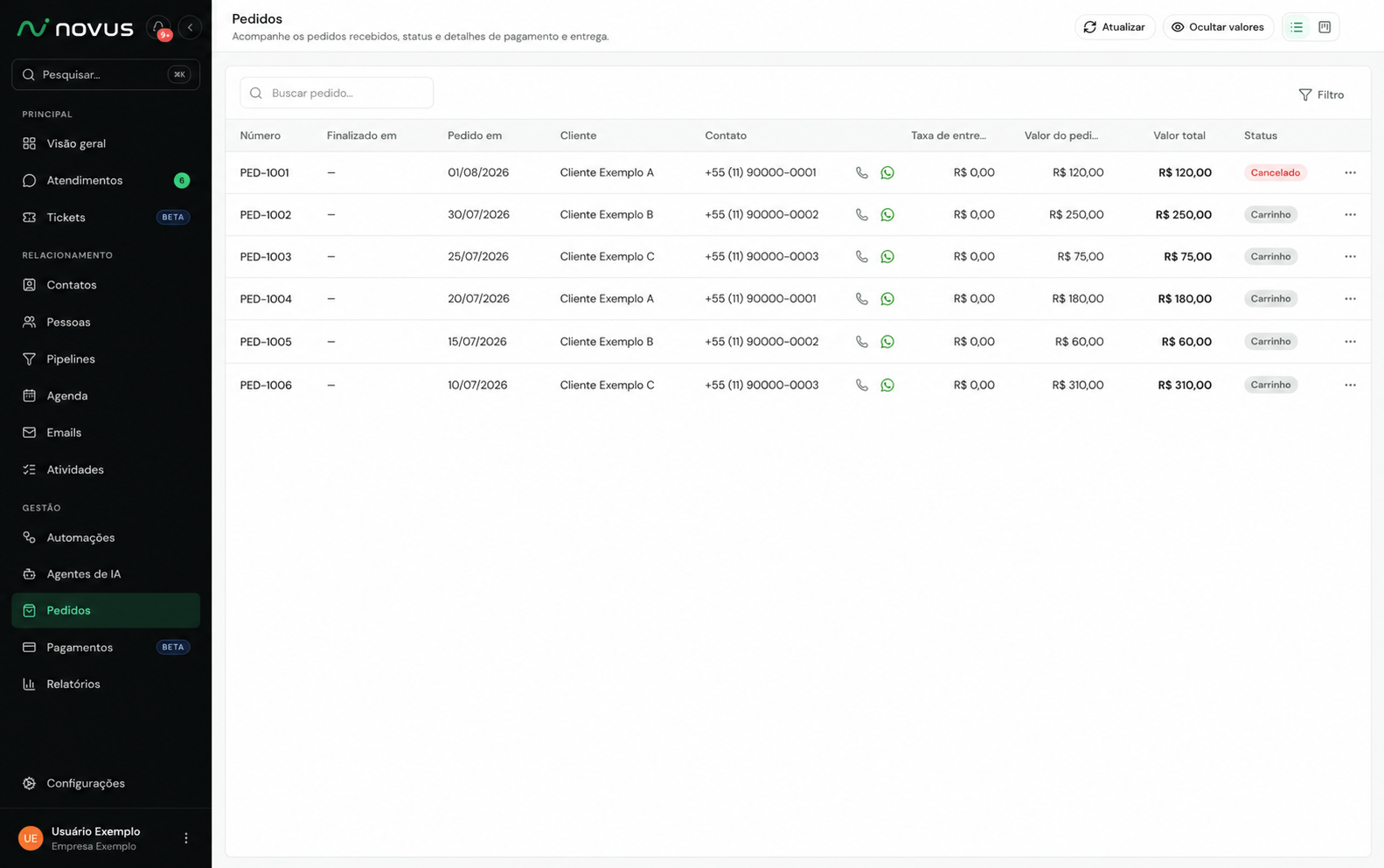Viewport: 1384px width, 868px height.
Task: Open the Pagamentos section
Action: [106, 648]
